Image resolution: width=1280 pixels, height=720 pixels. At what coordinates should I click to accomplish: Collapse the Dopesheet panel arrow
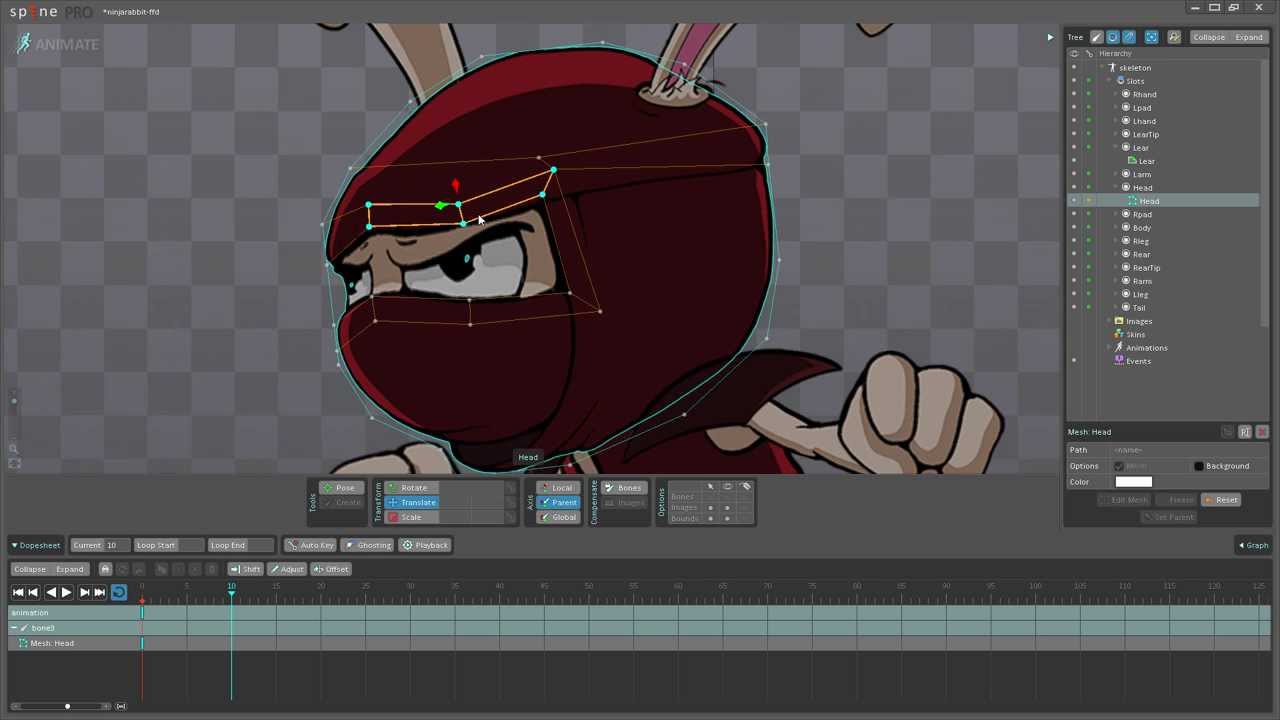[x=15, y=545]
